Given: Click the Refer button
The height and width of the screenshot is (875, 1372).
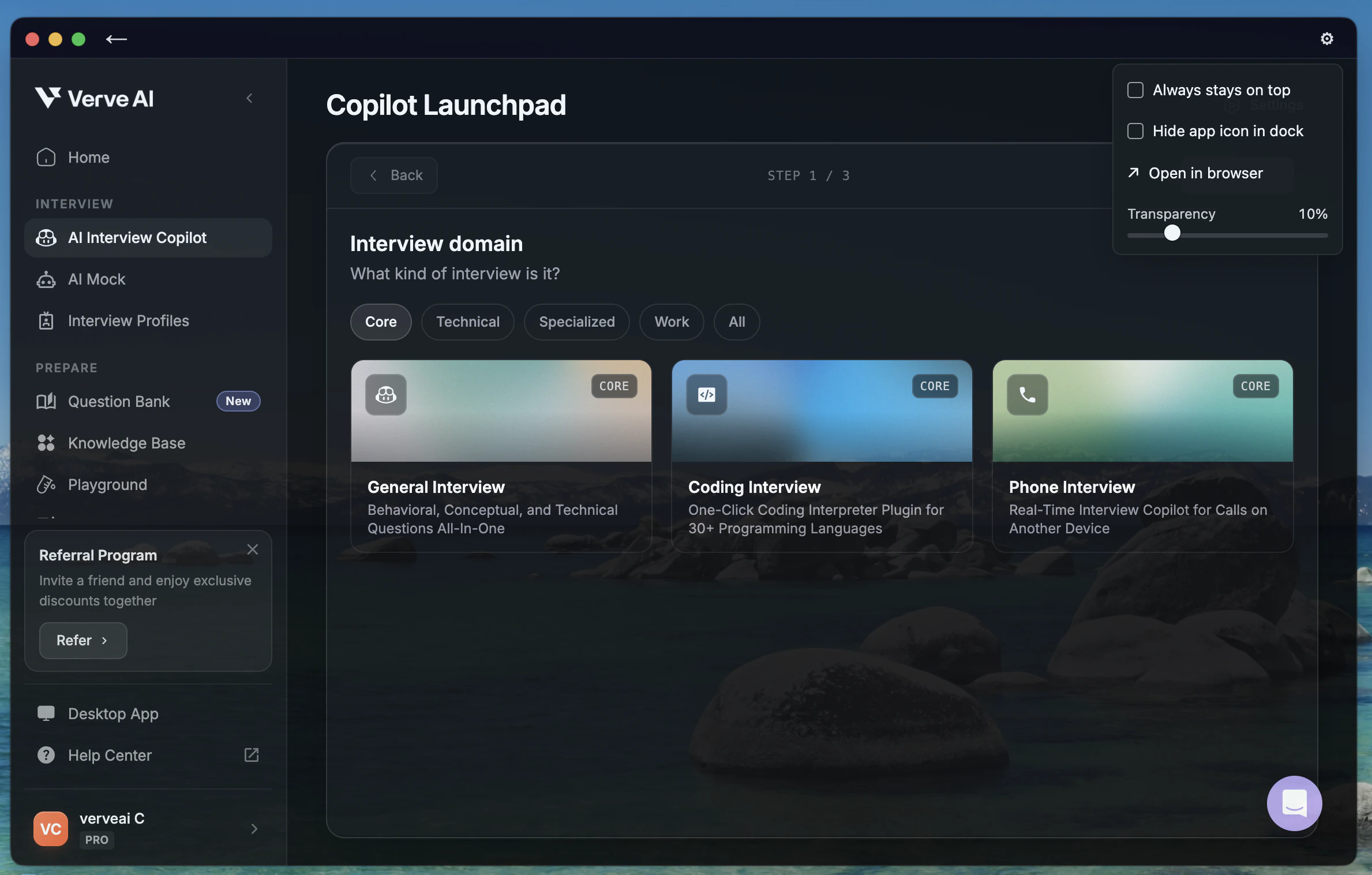Looking at the screenshot, I should point(83,640).
